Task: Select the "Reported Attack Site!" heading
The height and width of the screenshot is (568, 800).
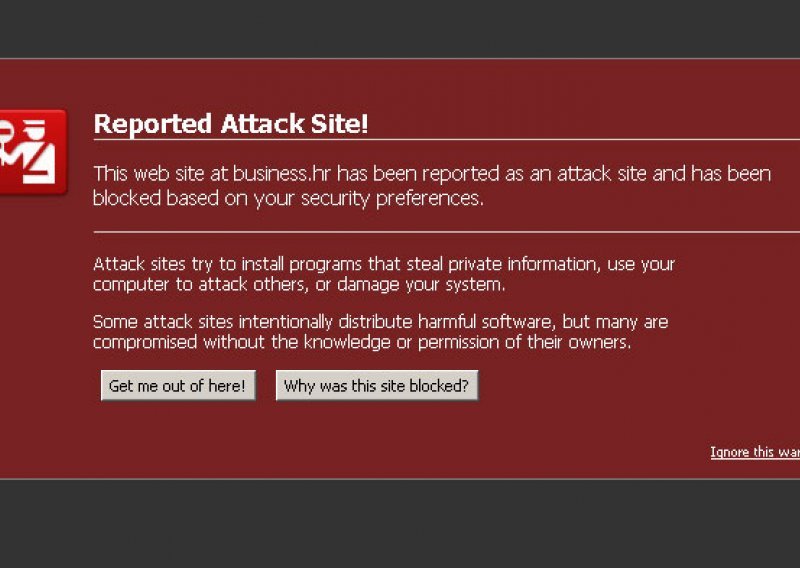Action: [231, 124]
